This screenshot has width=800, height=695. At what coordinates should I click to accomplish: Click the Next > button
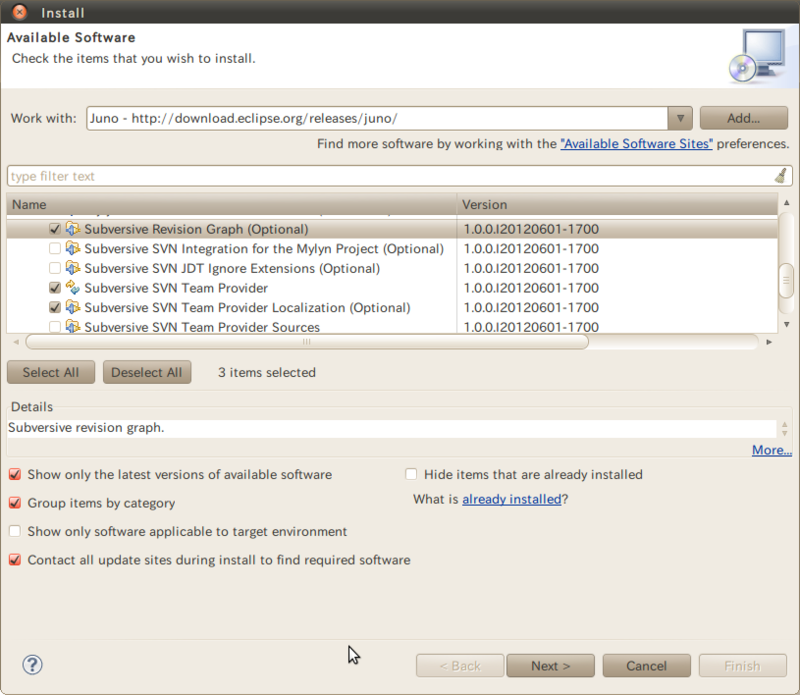(551, 666)
